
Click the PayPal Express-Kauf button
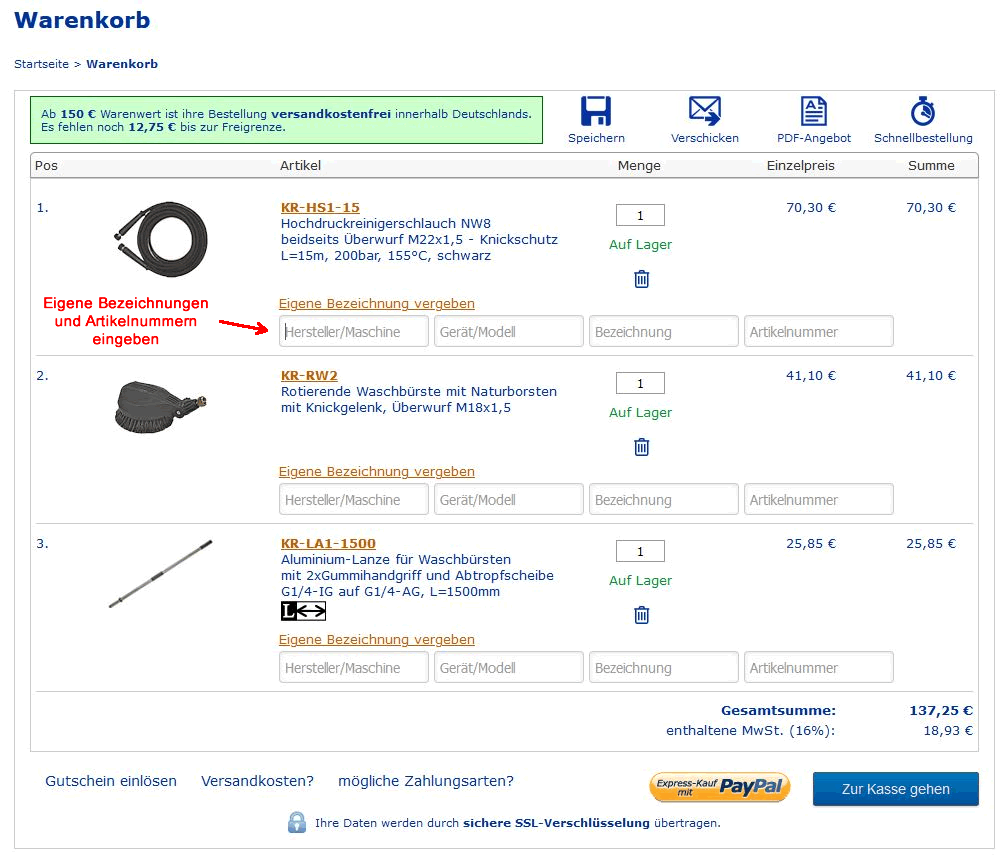tap(720, 787)
